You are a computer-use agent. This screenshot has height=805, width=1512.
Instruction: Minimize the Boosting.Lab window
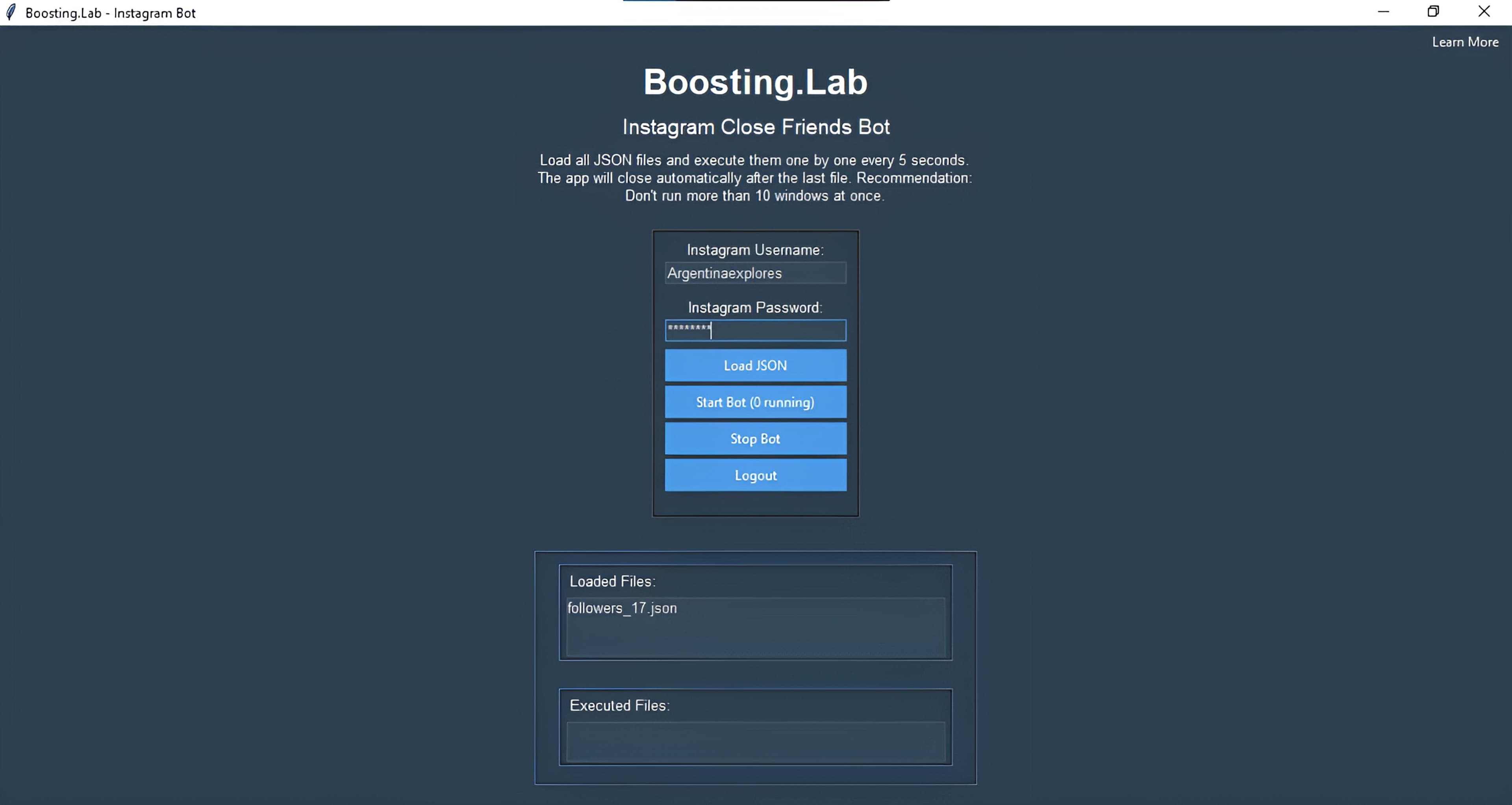point(1384,12)
